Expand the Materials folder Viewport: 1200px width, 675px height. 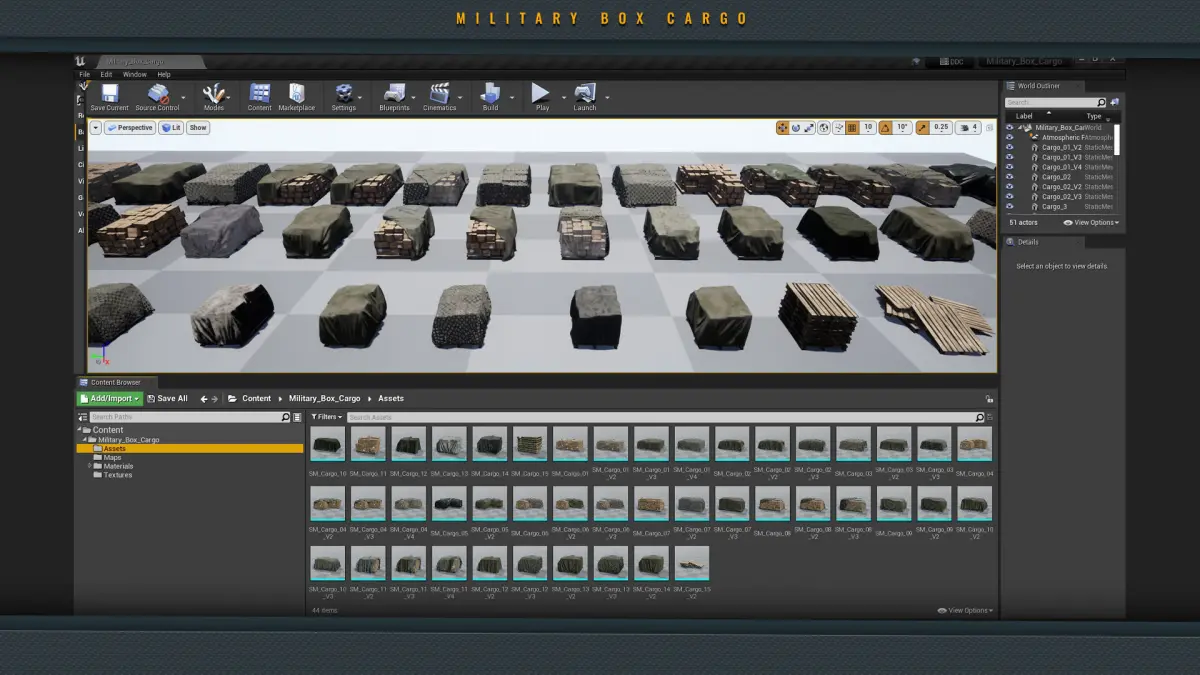coord(90,467)
